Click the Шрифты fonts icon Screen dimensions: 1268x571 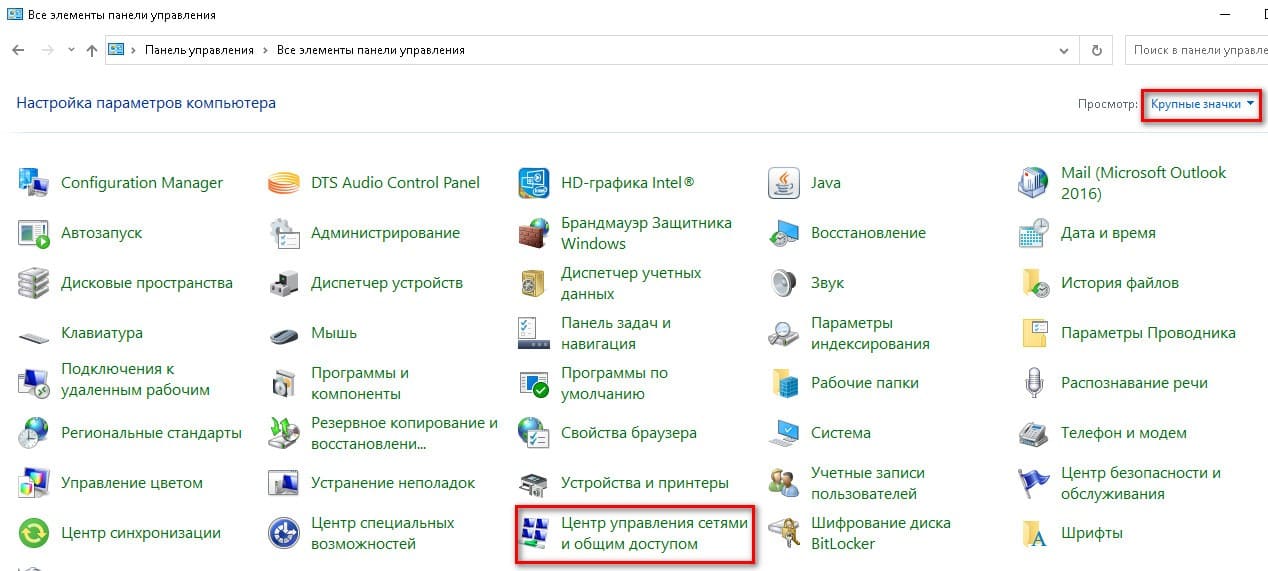click(1034, 533)
